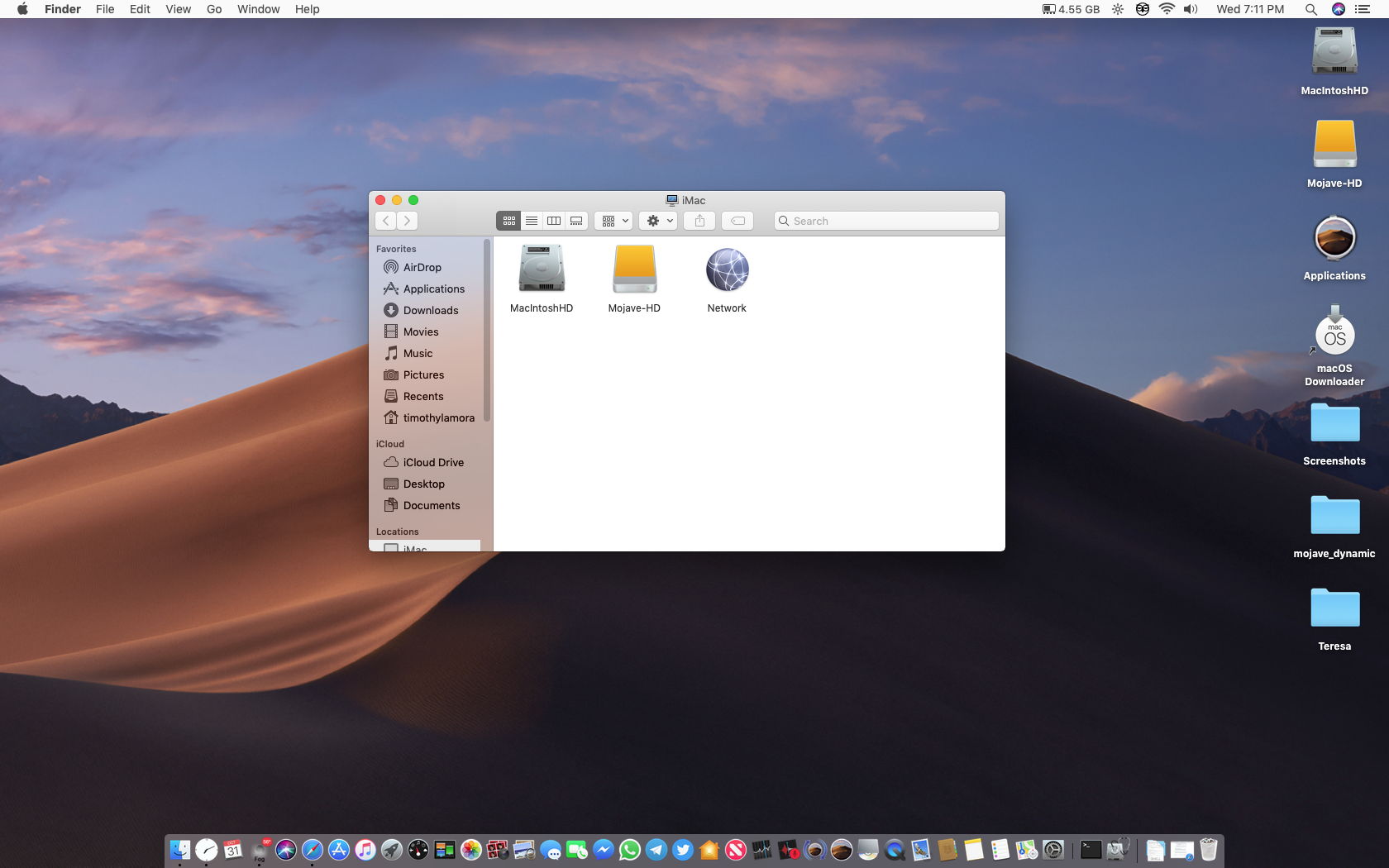Open the MacintoshHD drive in the Finder window
The height and width of the screenshot is (868, 1389).
[542, 269]
